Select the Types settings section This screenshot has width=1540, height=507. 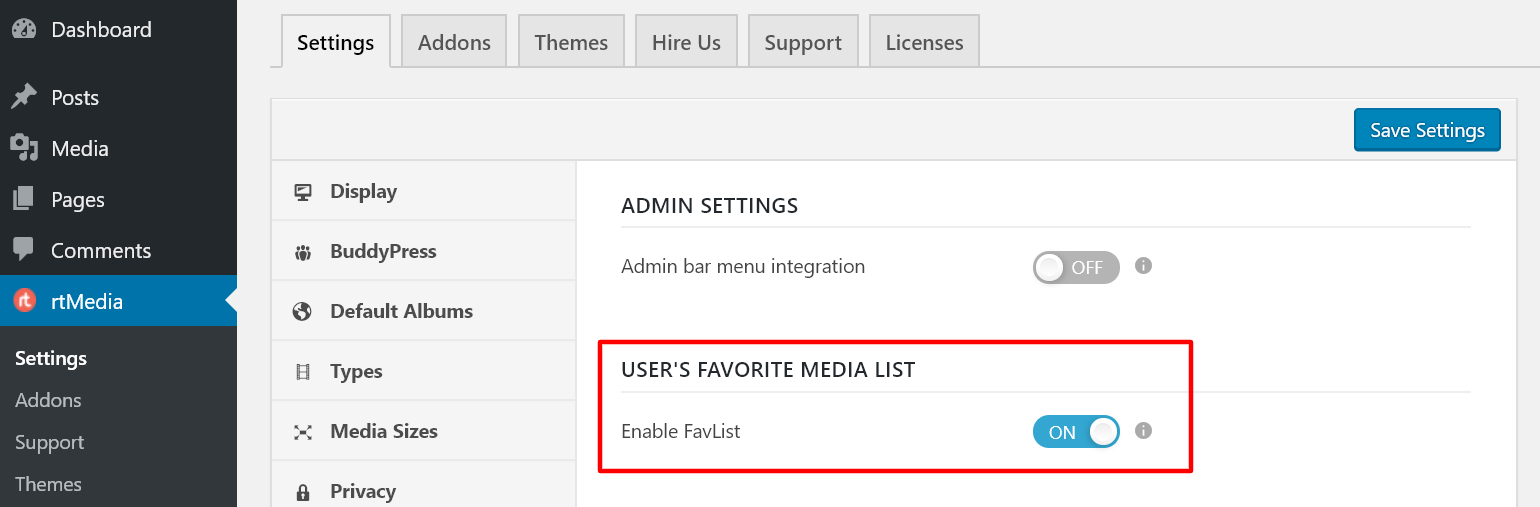(424, 371)
